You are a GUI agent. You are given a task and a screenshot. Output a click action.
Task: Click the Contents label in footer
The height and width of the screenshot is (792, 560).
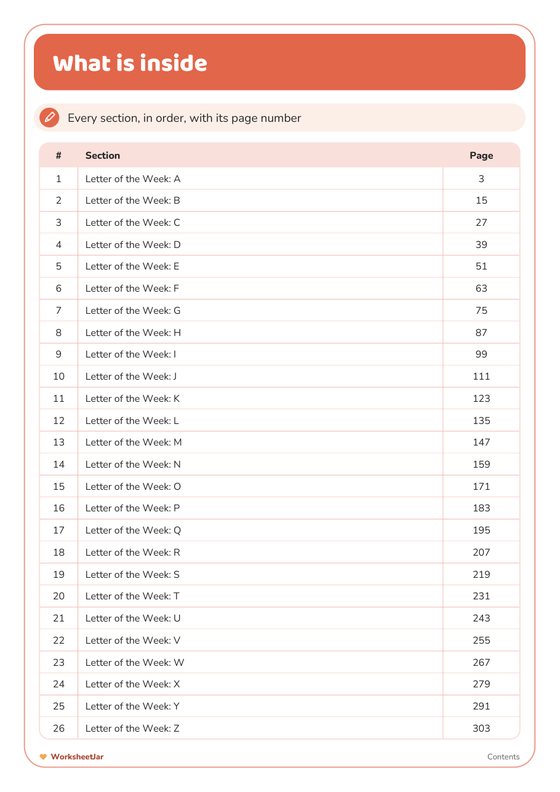[503, 757]
